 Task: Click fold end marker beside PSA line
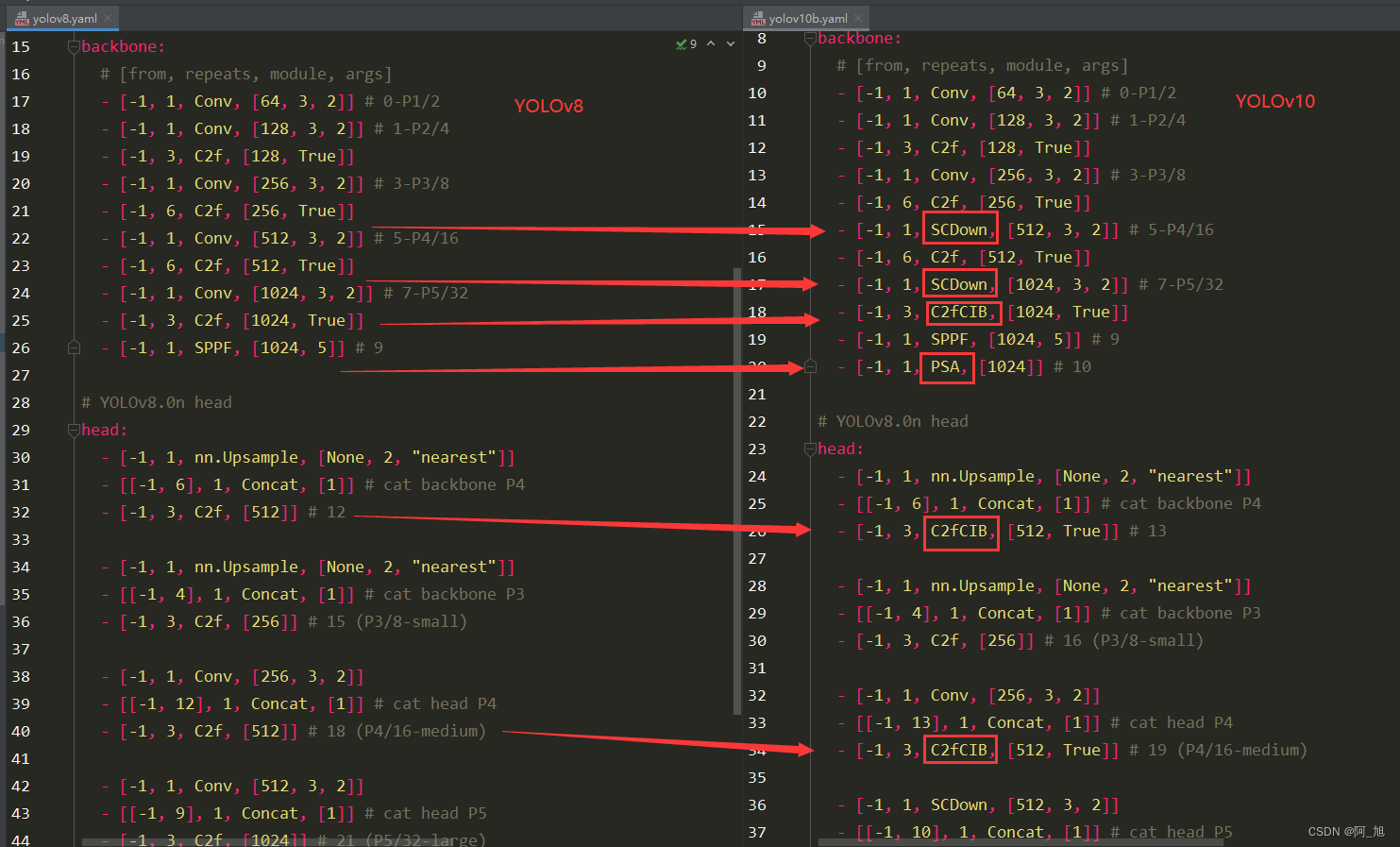[810, 367]
